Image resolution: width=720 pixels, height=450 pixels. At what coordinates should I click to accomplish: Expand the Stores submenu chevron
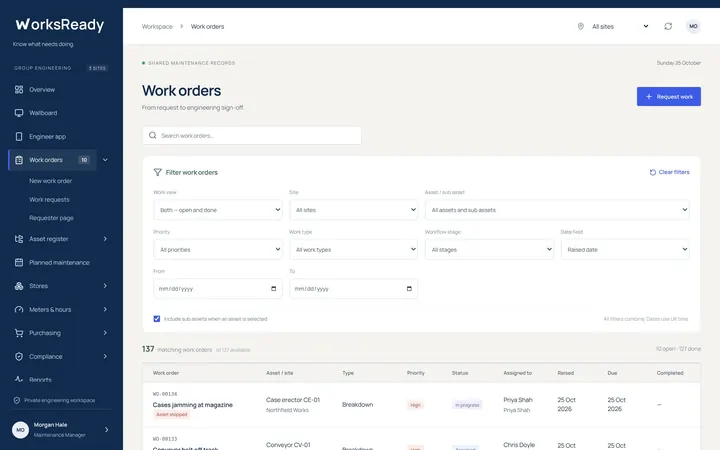click(x=105, y=286)
